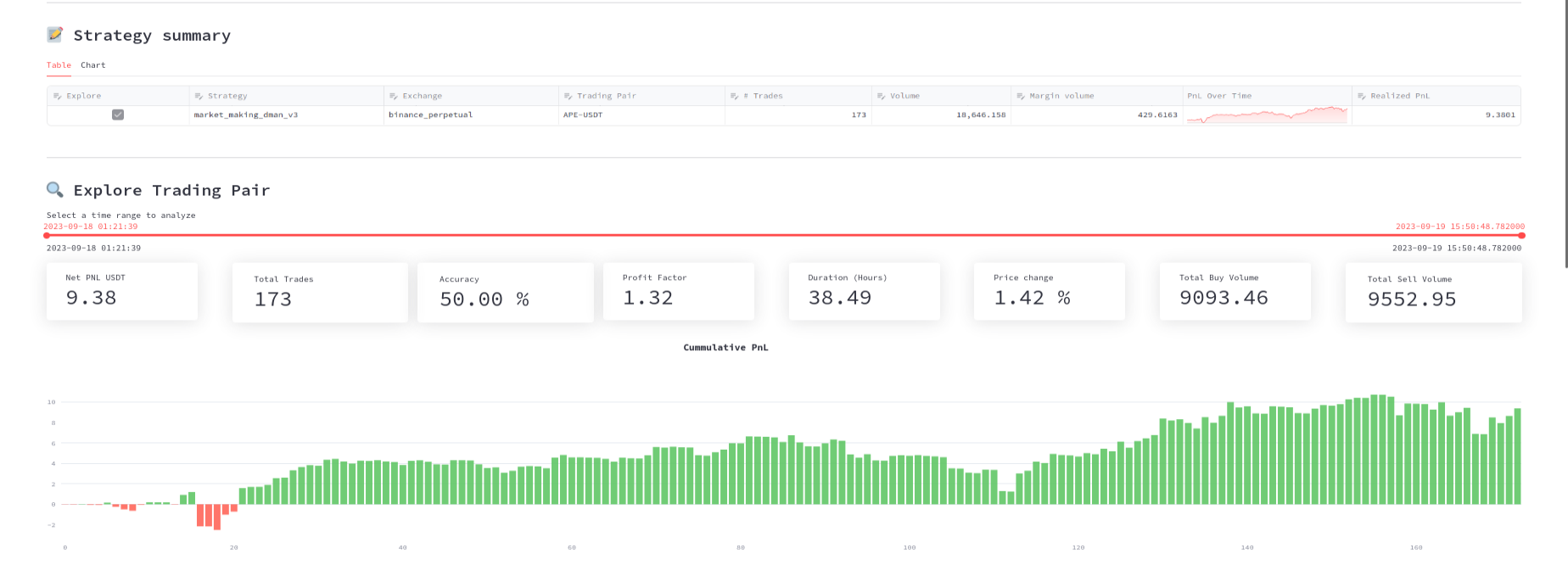The image size is (1568, 582).
Task: Click the edit icon in Strategy column header
Action: 199,96
